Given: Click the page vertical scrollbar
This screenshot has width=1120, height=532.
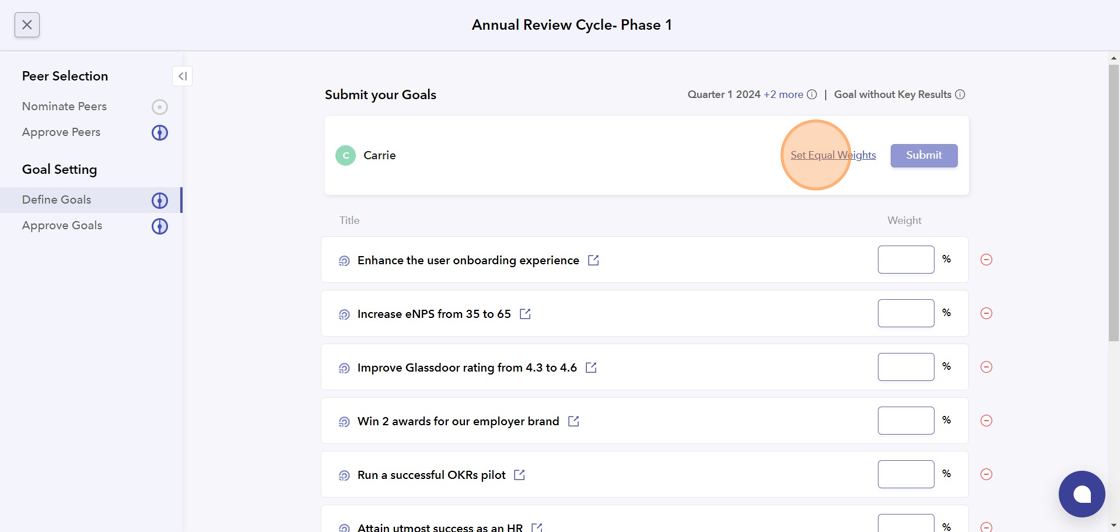Looking at the screenshot, I should click(1113, 200).
